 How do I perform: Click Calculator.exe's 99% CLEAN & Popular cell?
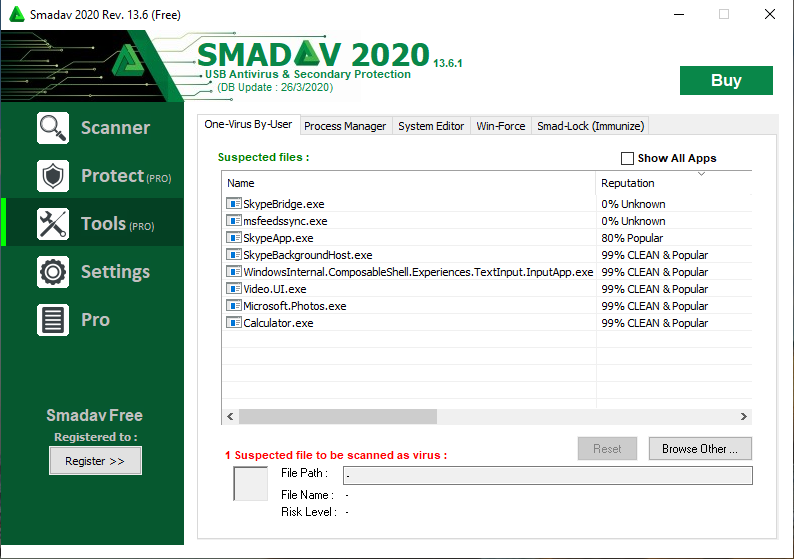654,323
